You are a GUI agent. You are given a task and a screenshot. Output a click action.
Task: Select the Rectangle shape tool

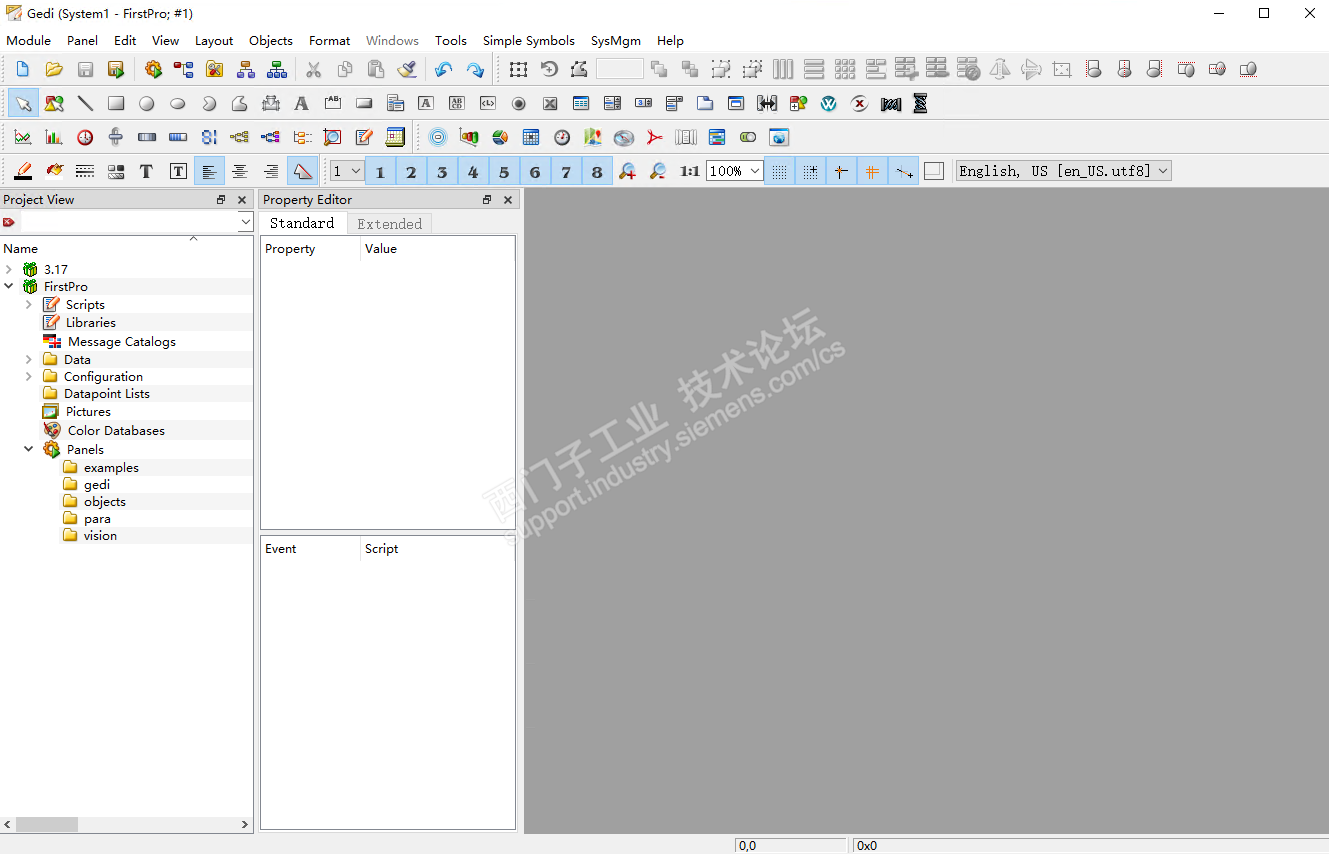point(116,103)
